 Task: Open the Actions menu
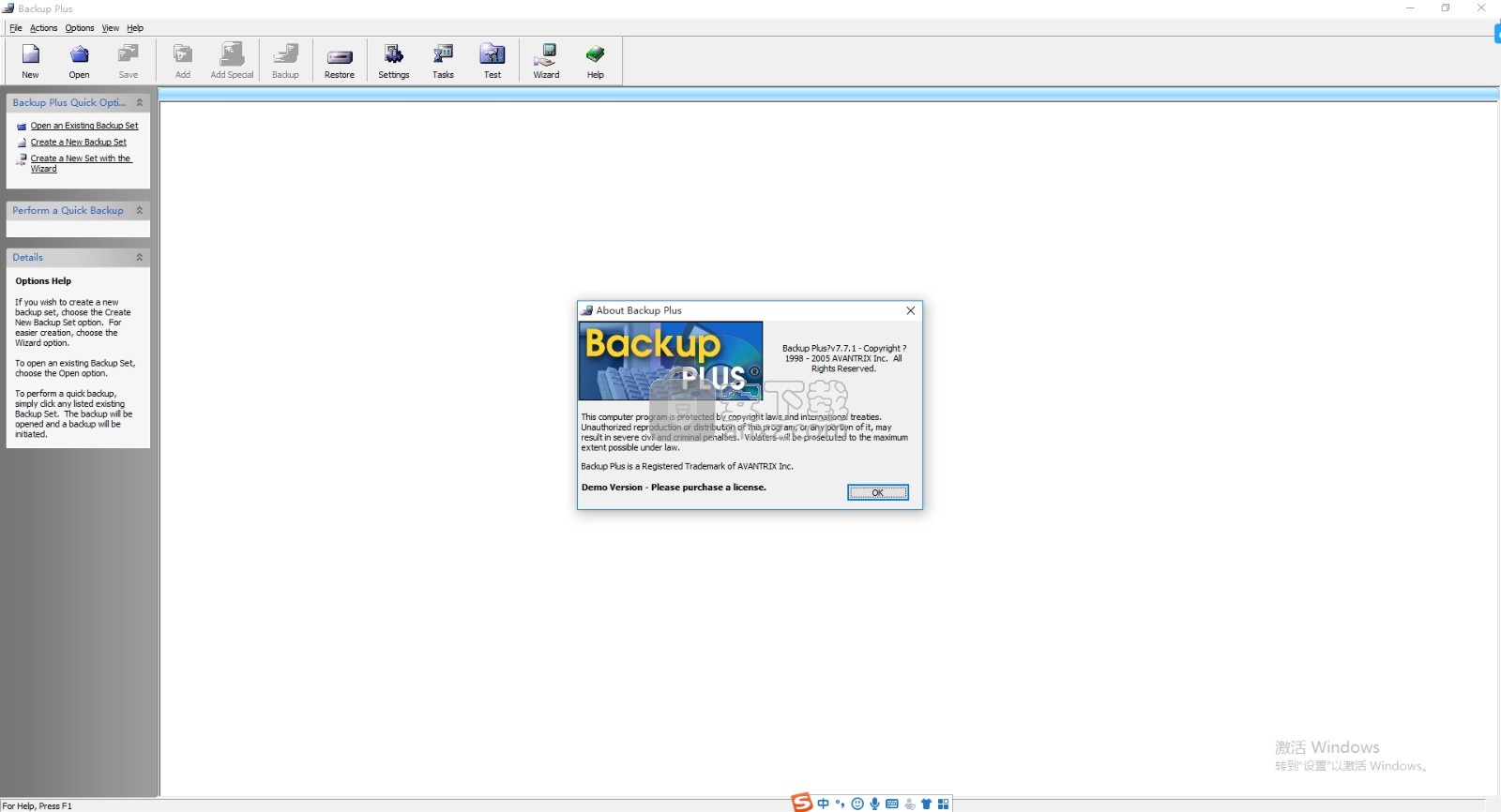pyautogui.click(x=43, y=28)
